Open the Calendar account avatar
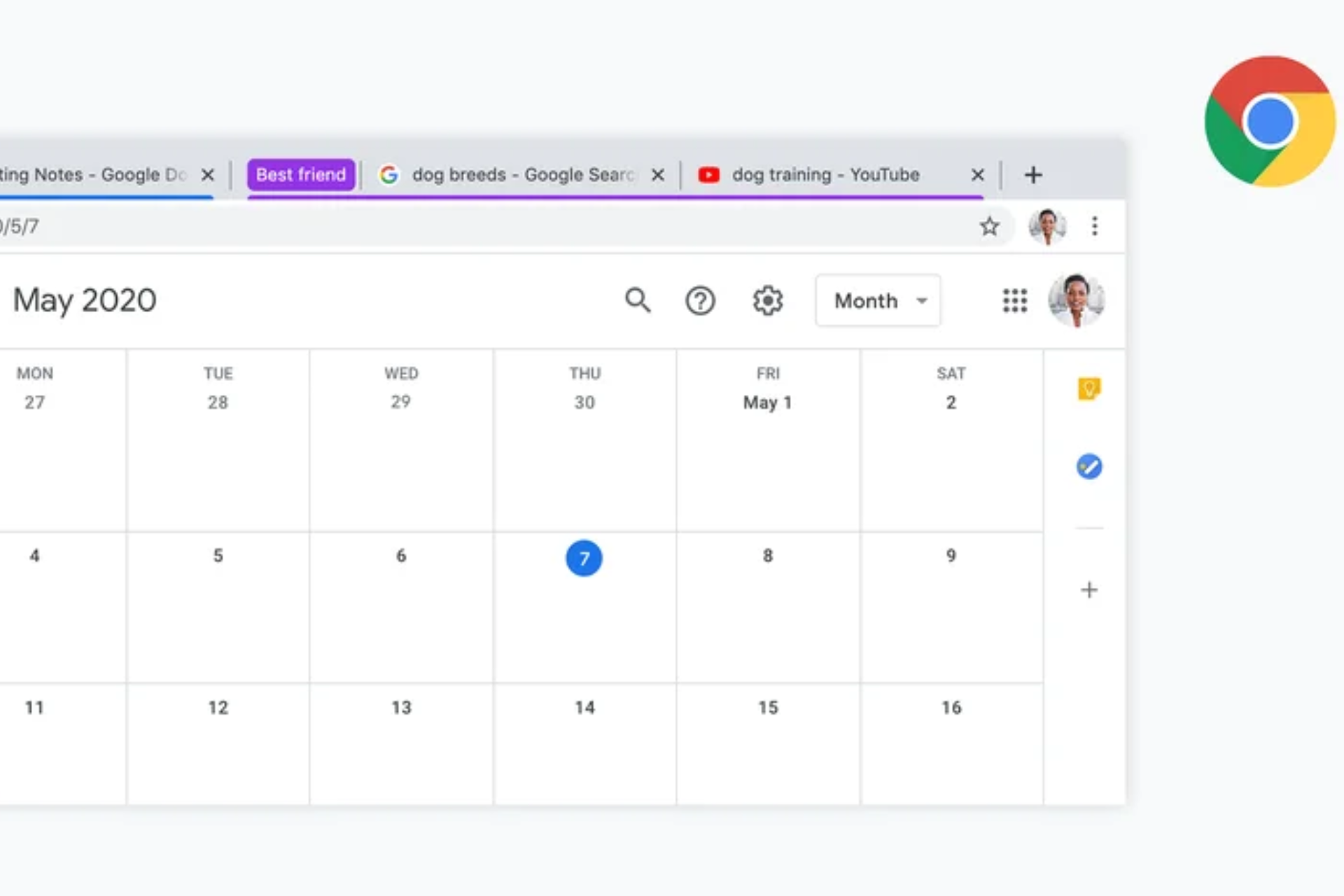Image resolution: width=1344 pixels, height=896 pixels. click(x=1077, y=300)
